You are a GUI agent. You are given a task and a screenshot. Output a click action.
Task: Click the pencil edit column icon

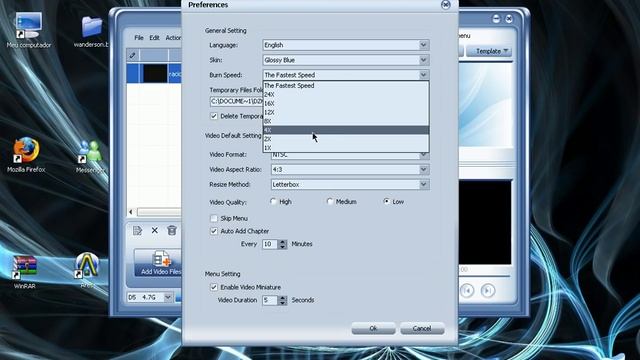click(133, 55)
